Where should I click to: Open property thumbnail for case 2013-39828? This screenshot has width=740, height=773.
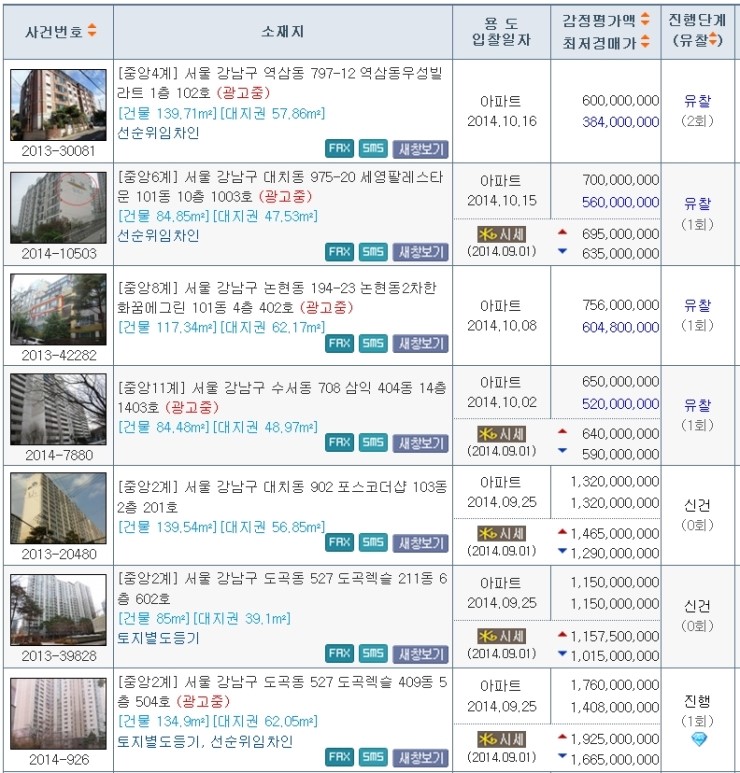(58, 610)
